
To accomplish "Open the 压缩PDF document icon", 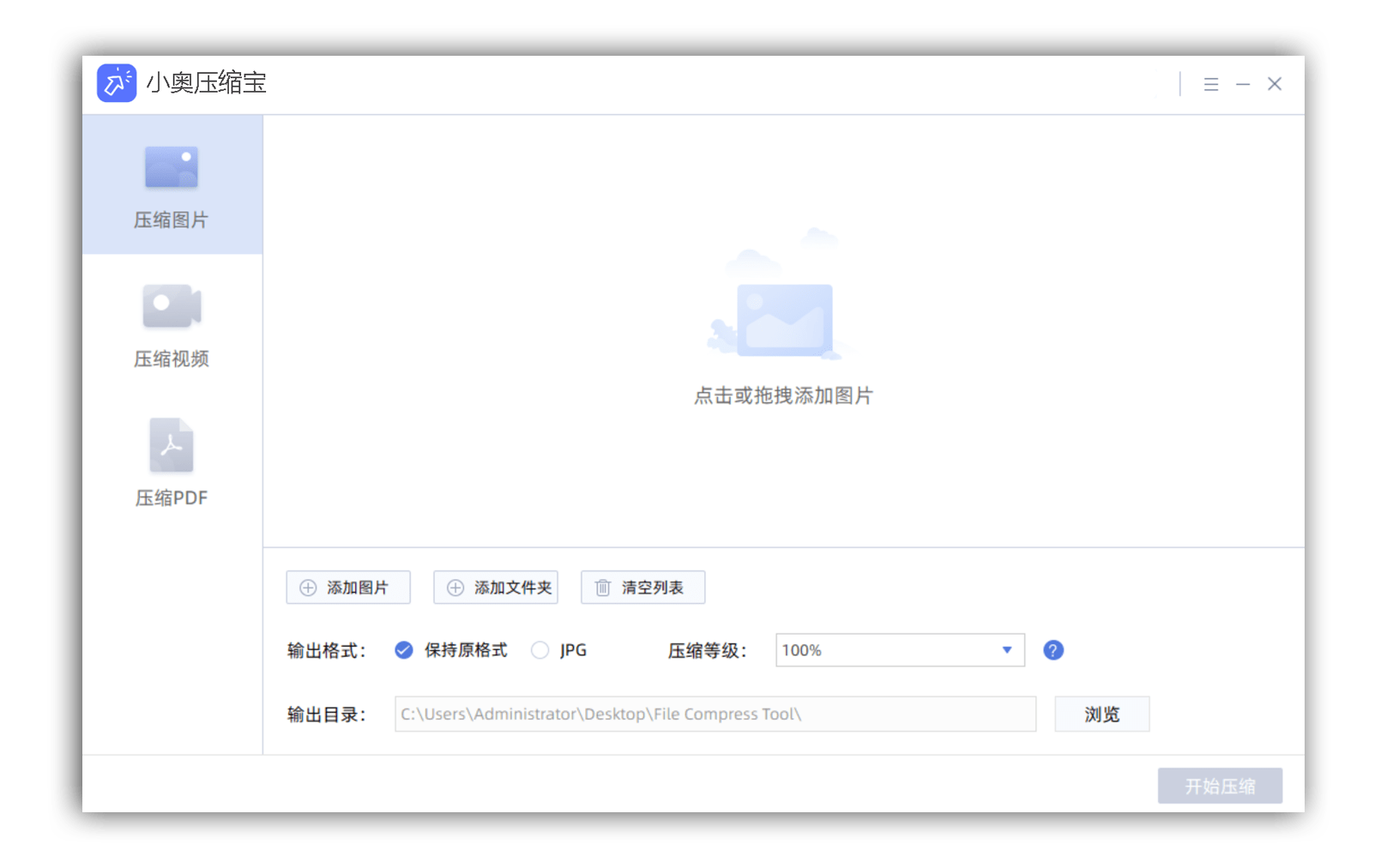I will coord(172,445).
